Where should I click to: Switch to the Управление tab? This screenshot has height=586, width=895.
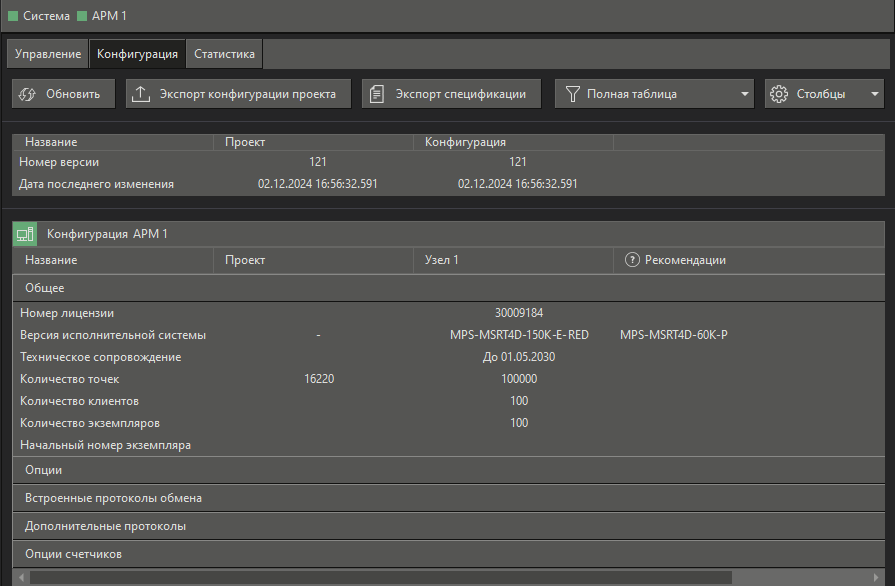48,54
